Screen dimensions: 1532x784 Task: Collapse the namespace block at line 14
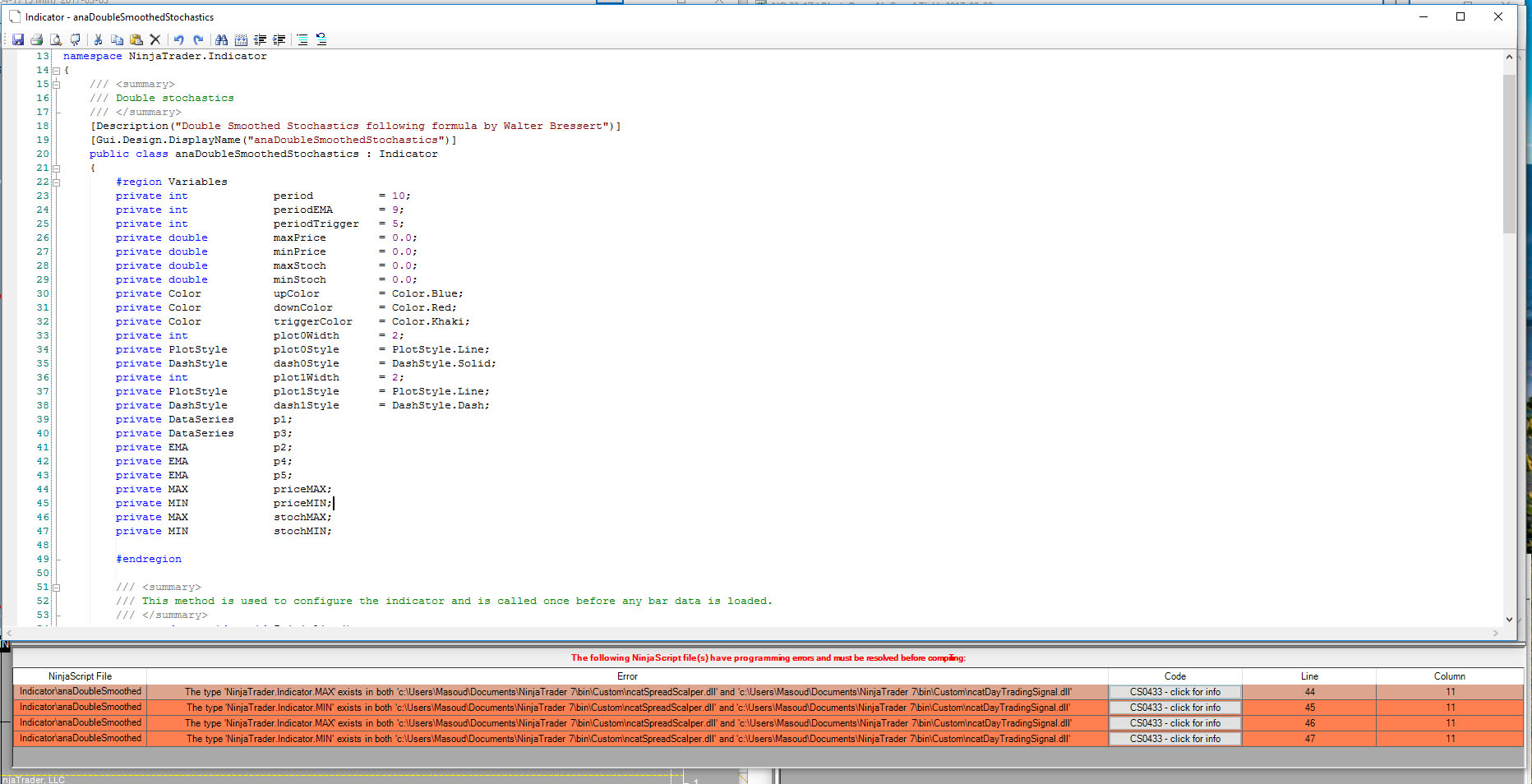56,71
